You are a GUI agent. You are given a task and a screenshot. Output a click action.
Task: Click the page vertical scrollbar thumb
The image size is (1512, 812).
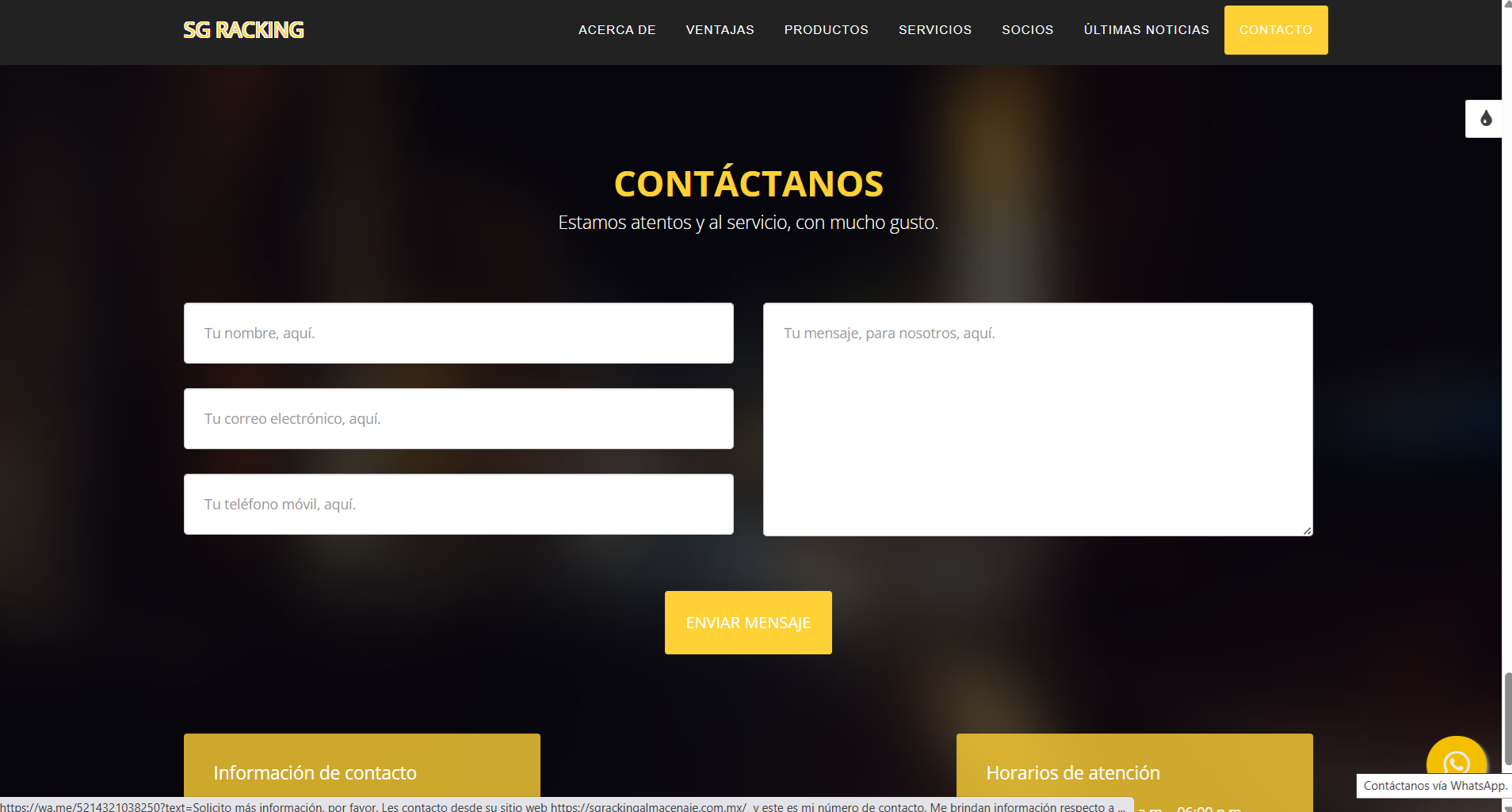pos(1507,719)
